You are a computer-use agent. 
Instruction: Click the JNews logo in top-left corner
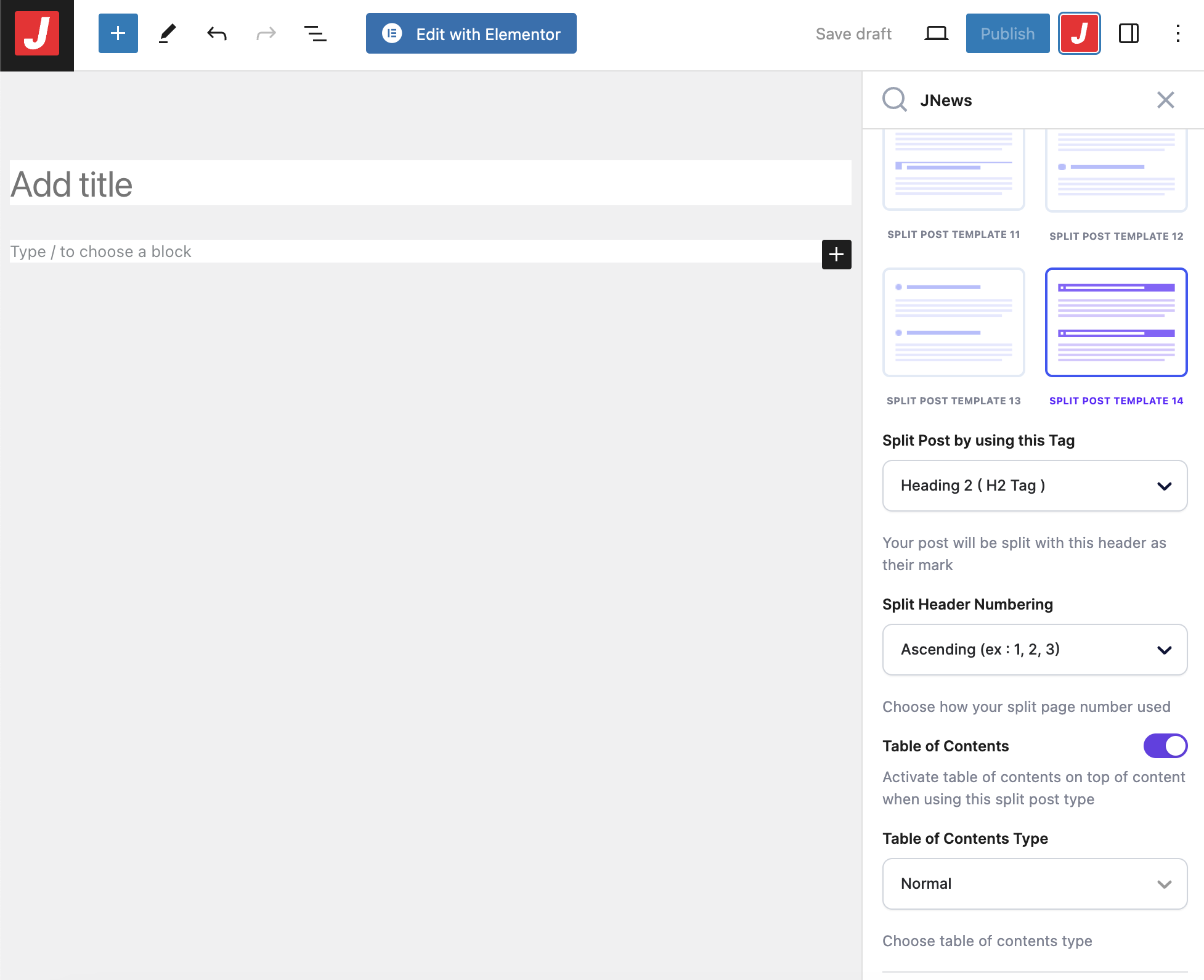(x=37, y=35)
